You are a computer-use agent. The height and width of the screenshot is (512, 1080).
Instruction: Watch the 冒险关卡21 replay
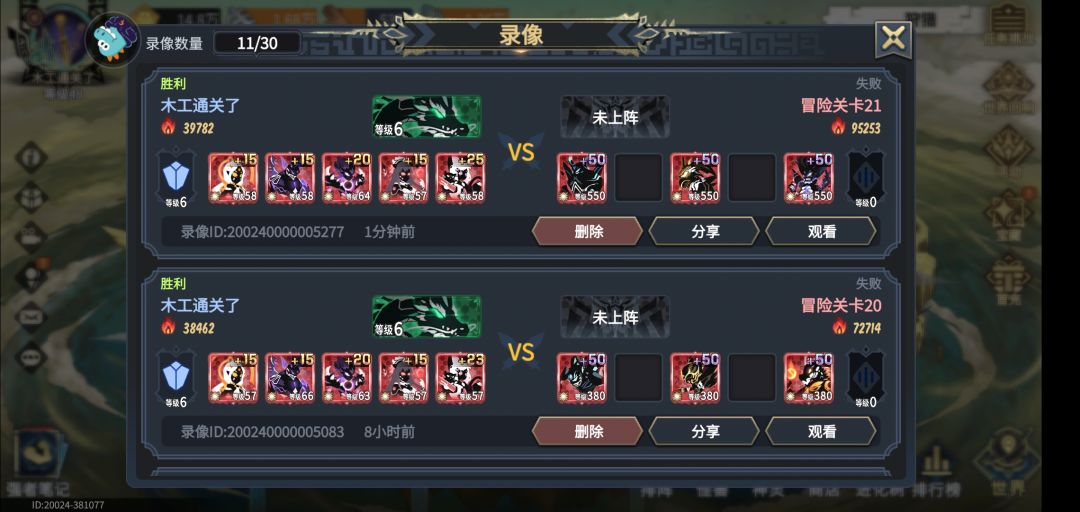click(821, 232)
